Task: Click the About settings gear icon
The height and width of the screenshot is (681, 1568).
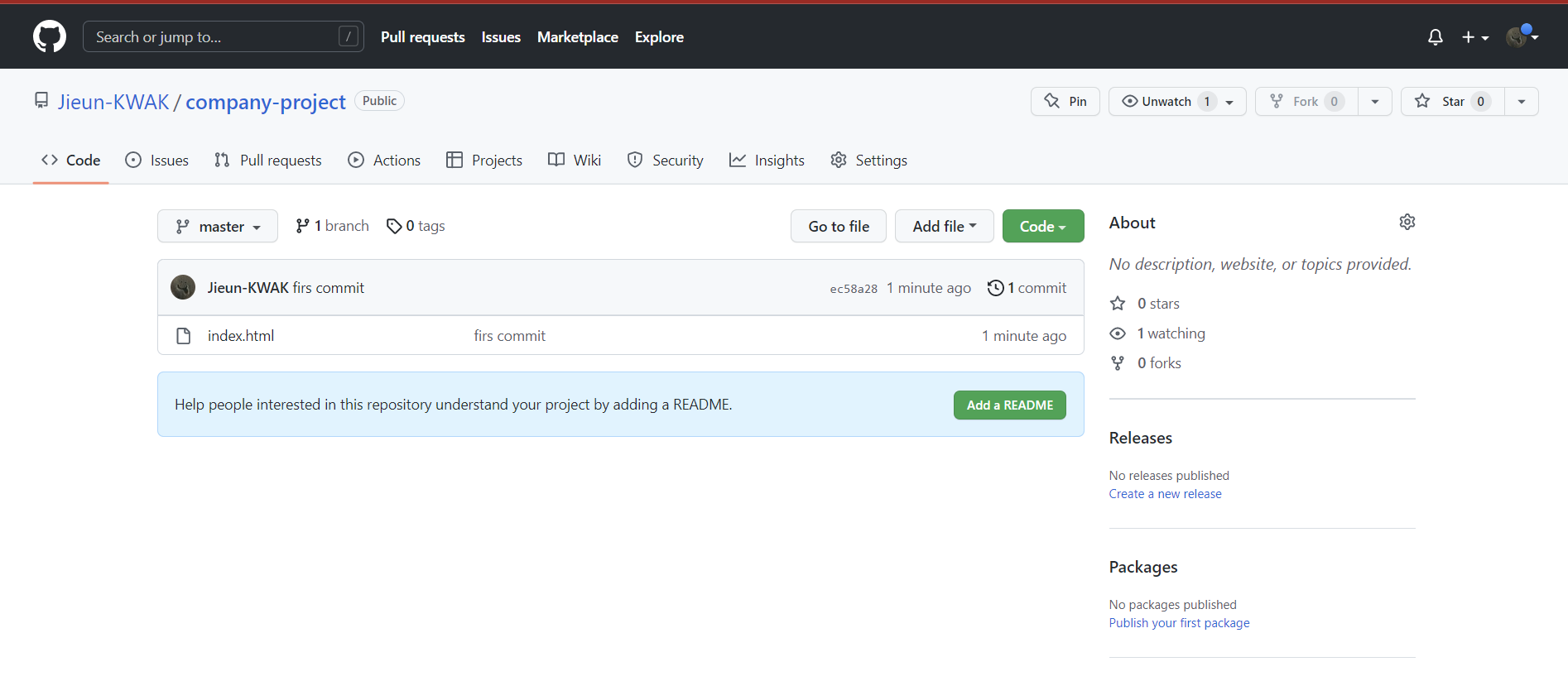Action: 1407,222
